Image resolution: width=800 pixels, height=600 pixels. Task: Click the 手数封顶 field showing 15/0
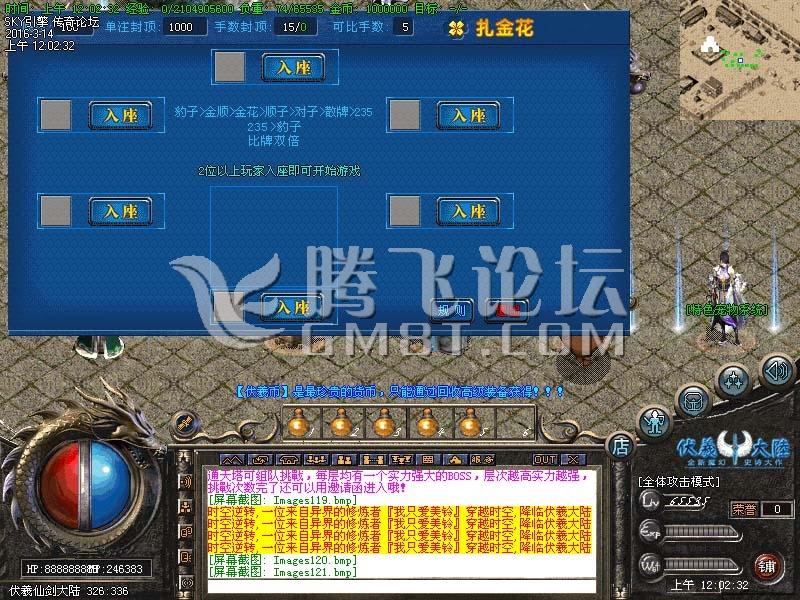pos(295,27)
